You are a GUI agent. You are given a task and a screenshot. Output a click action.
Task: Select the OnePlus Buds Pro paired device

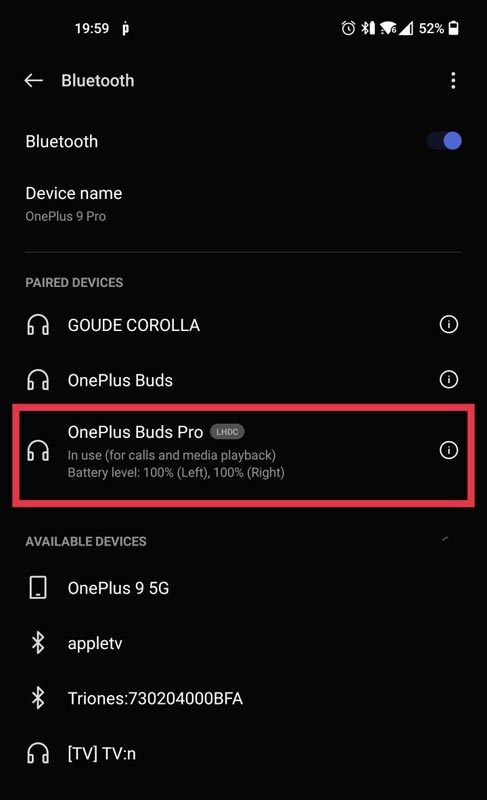[x=243, y=455]
